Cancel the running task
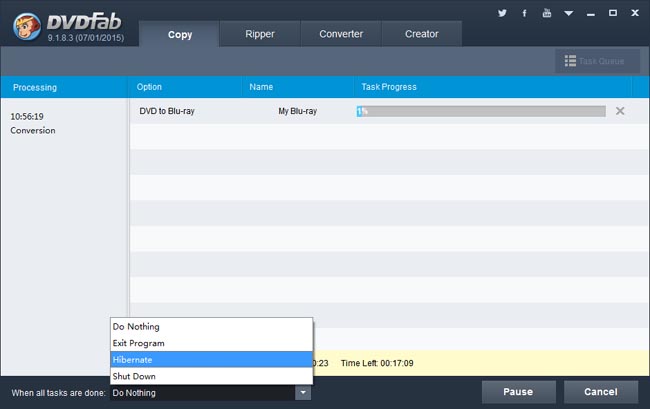Viewport: 650px width, 409px height. [601, 392]
